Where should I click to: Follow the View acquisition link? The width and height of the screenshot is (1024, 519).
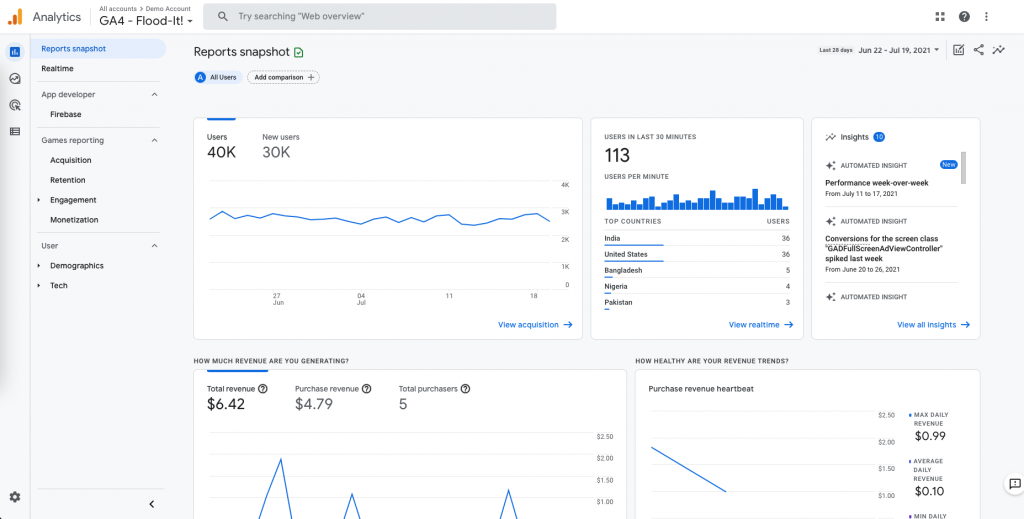point(535,324)
